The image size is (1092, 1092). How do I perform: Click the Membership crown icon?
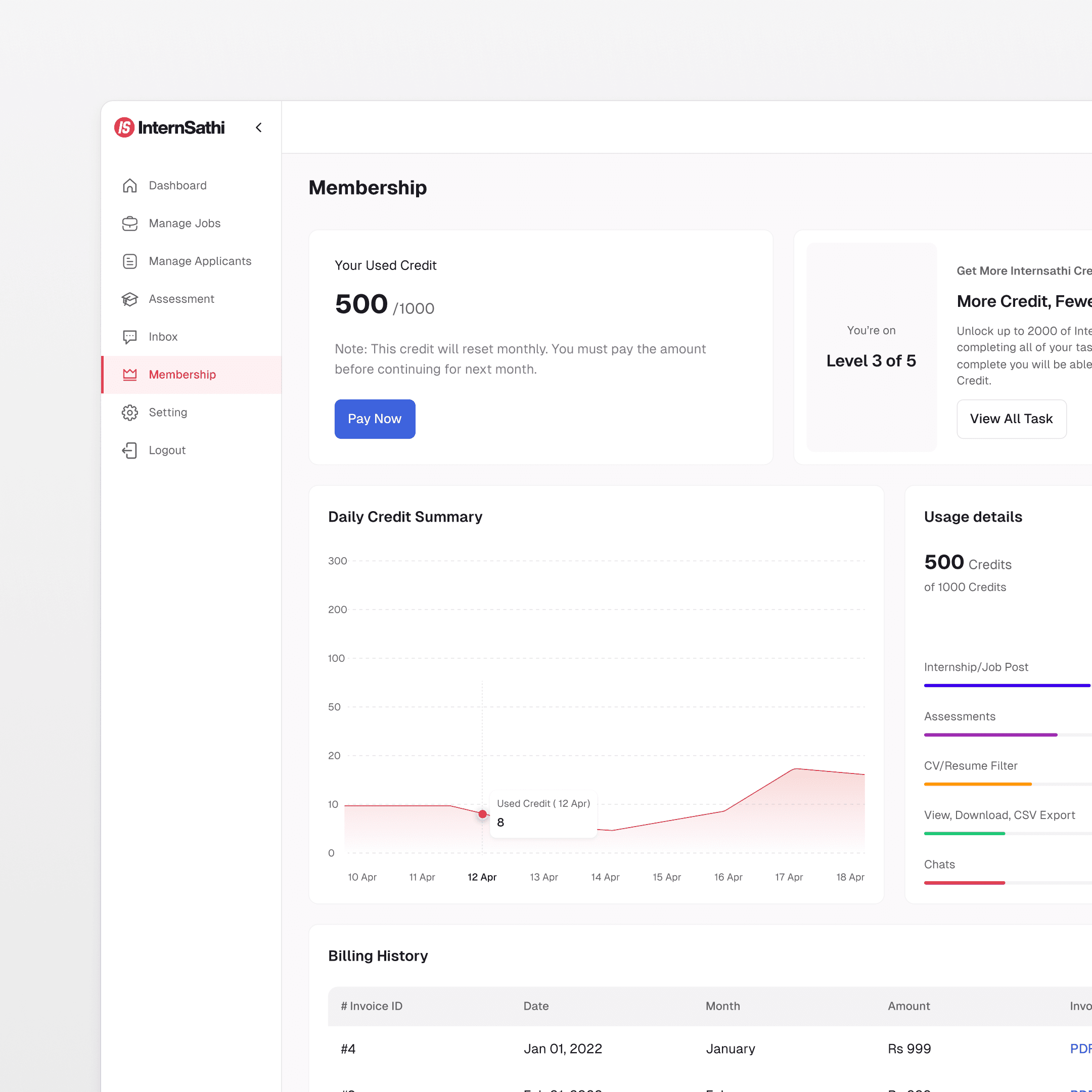[x=130, y=375]
